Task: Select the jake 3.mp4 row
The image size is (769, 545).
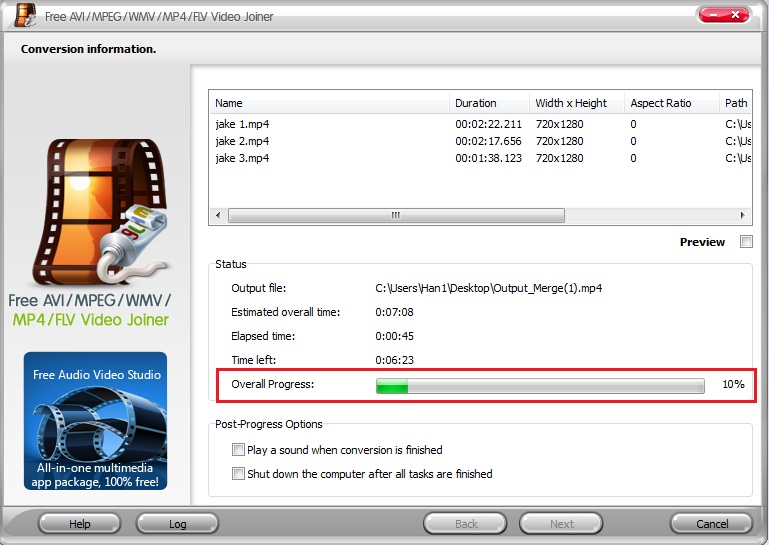Action: pyautogui.click(x=481, y=158)
